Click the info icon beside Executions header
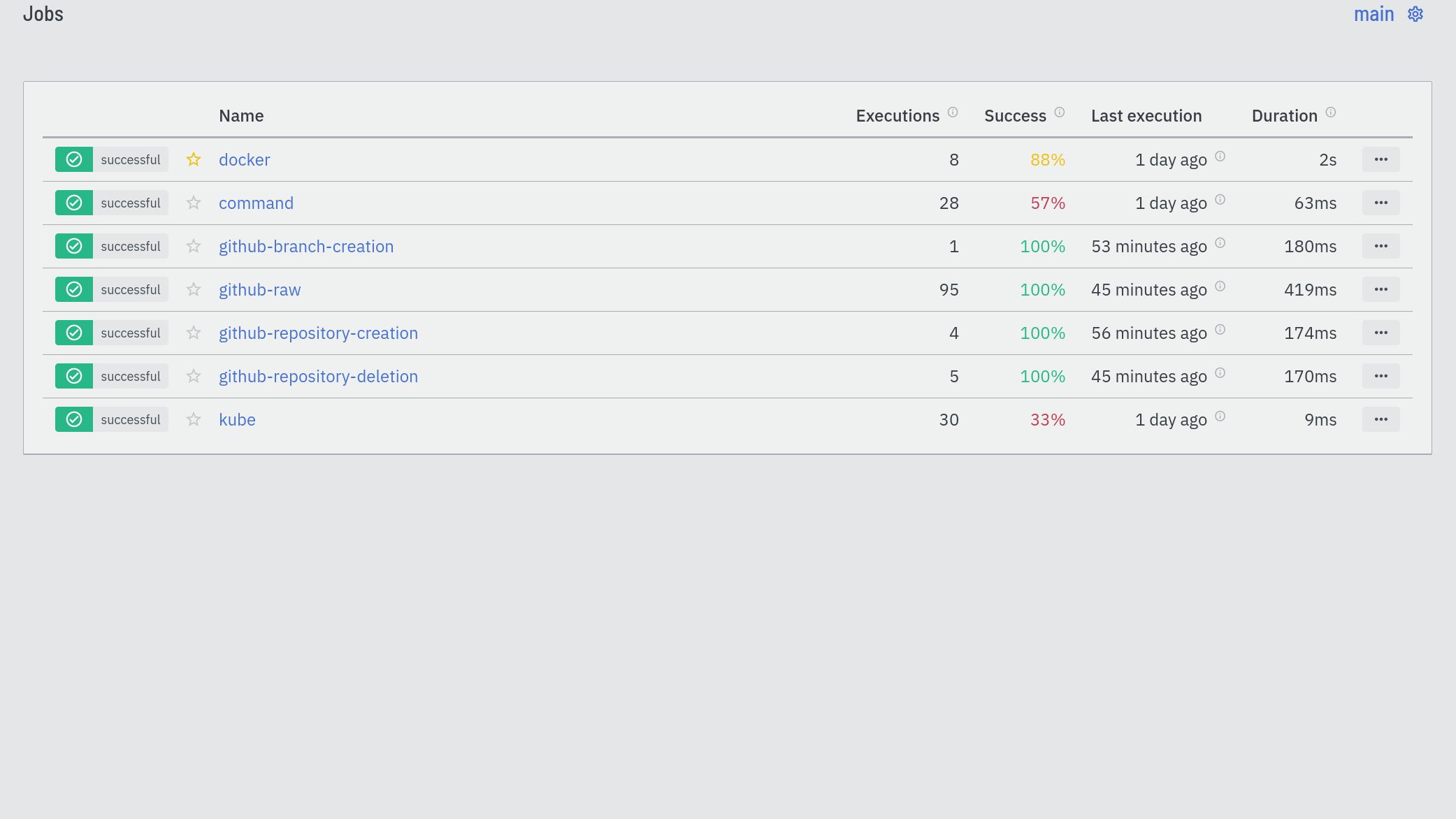The image size is (1456, 819). click(x=953, y=111)
